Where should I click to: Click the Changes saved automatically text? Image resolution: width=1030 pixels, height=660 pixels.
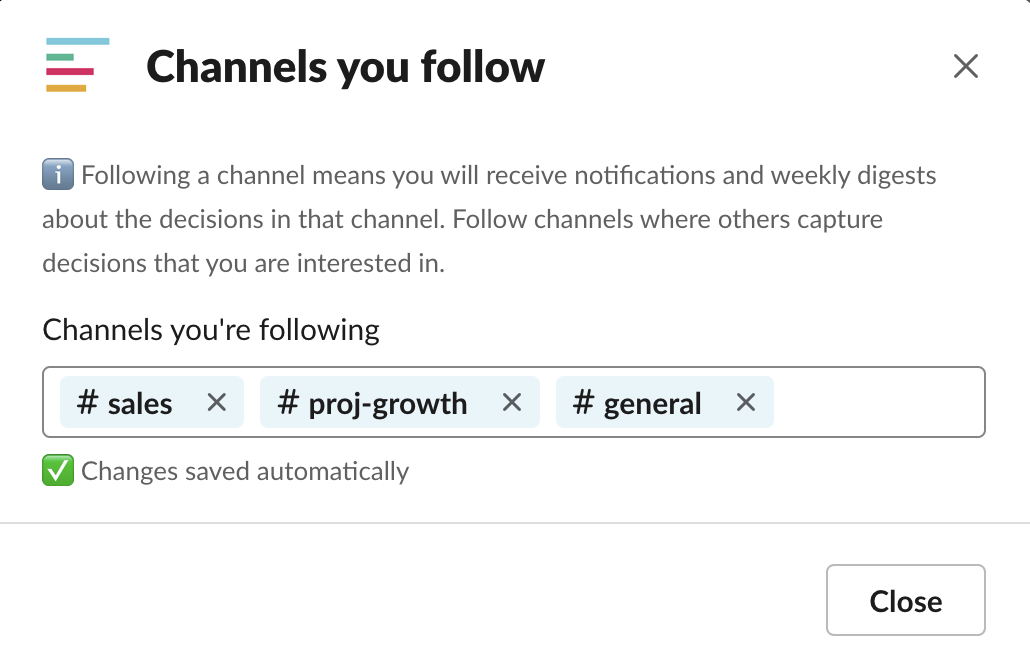244,470
